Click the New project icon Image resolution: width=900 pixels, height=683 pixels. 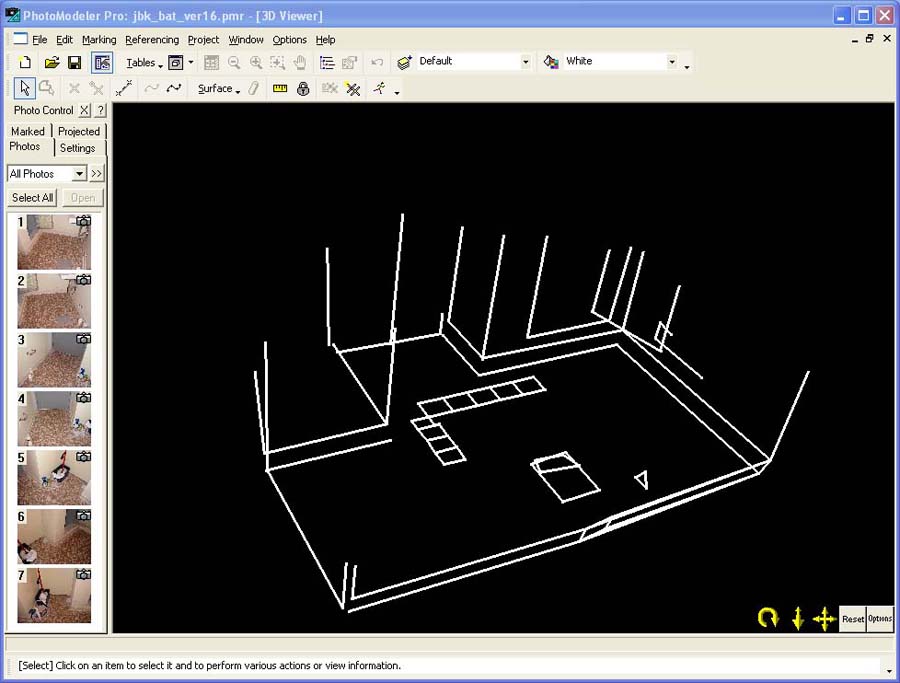[x=25, y=62]
